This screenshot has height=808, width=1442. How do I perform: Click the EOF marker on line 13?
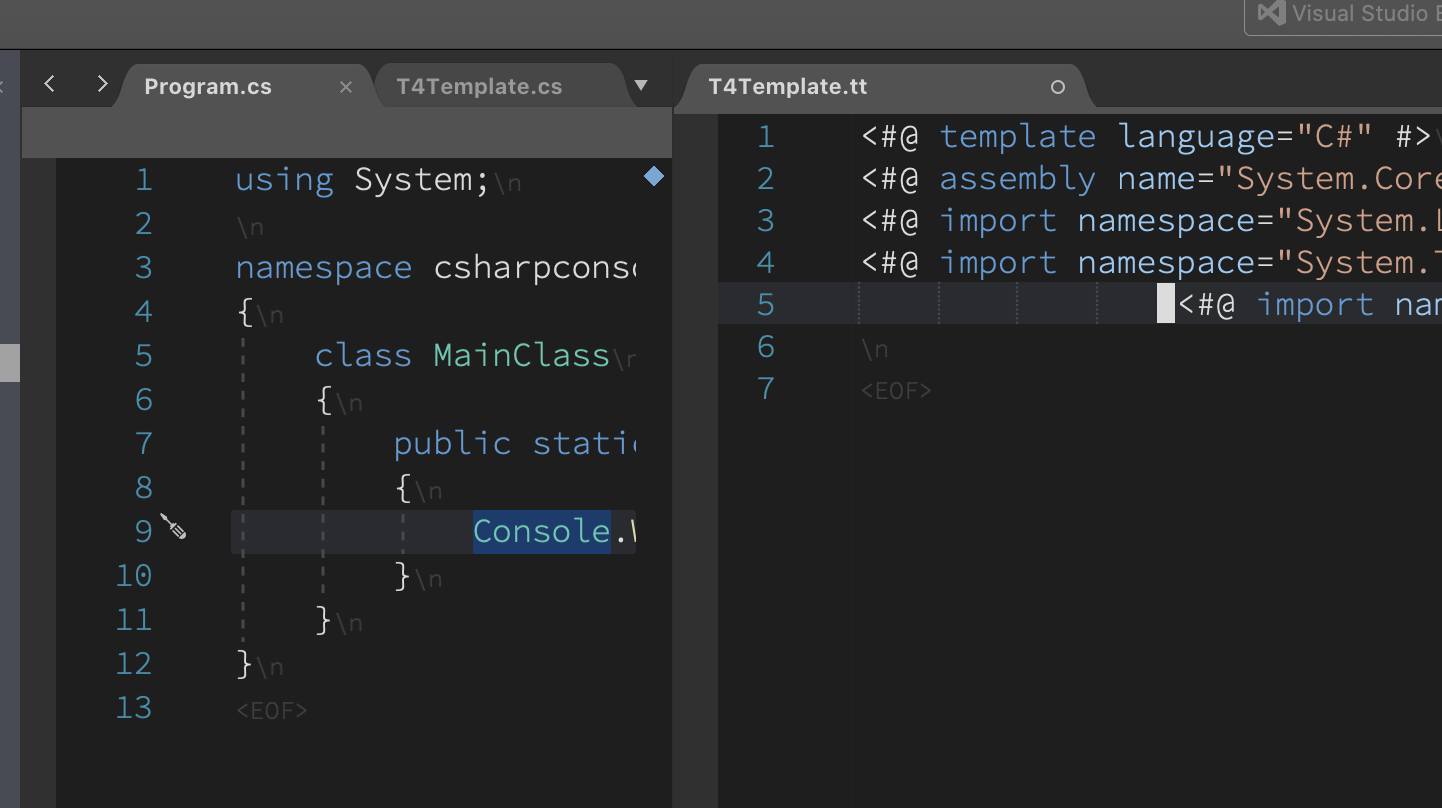tap(271, 709)
